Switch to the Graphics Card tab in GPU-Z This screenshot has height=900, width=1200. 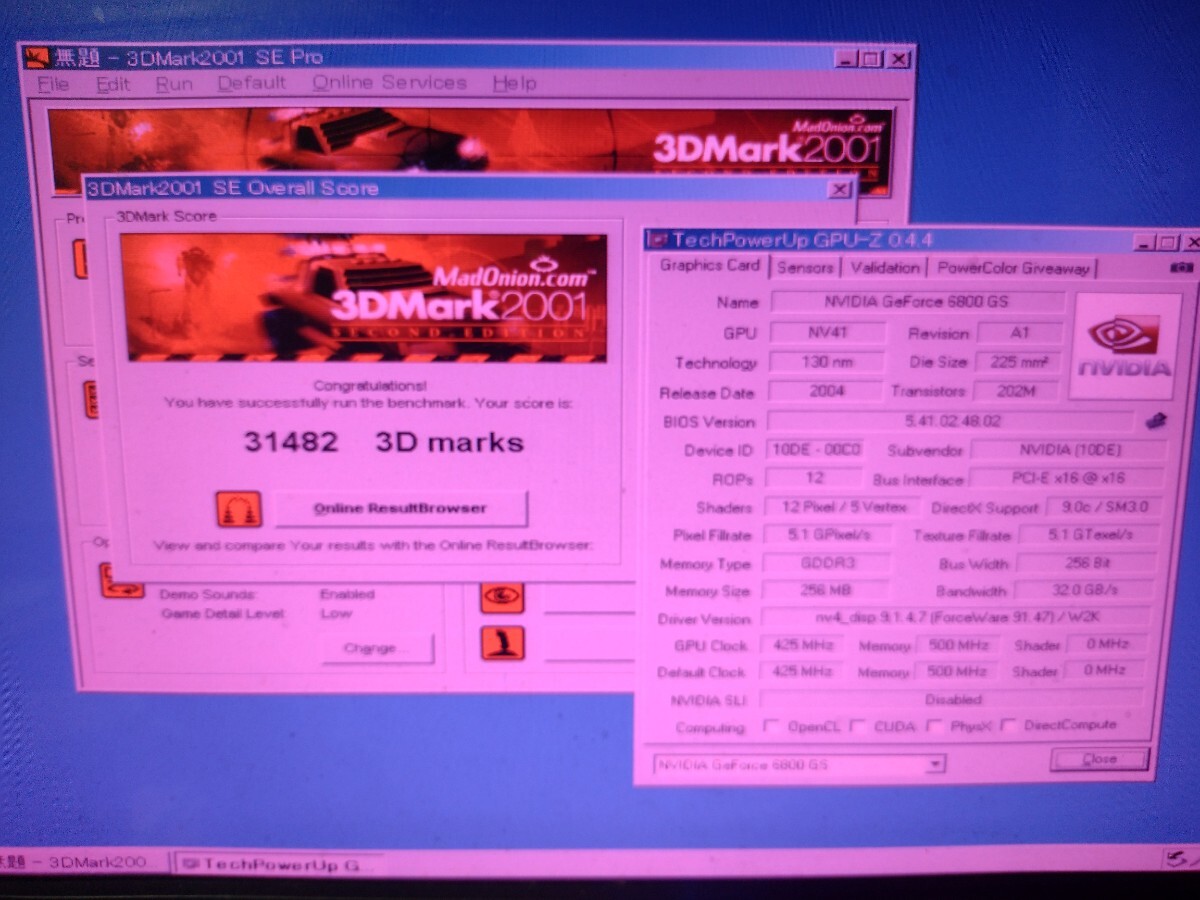click(710, 266)
